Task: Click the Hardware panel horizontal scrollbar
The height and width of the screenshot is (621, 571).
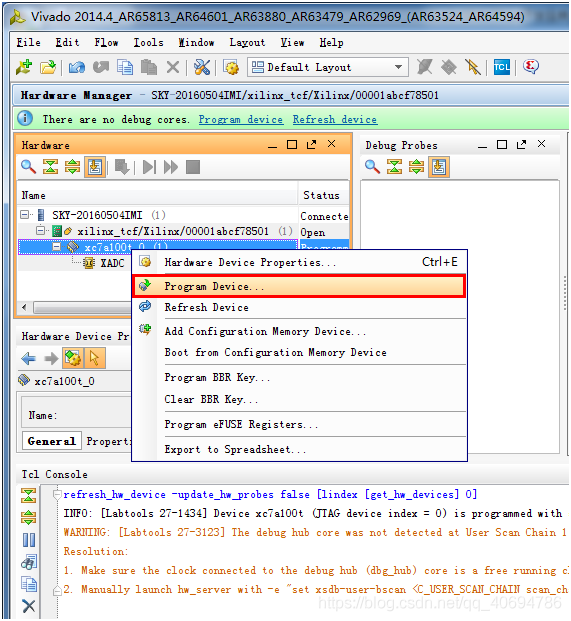Action: (x=81, y=307)
